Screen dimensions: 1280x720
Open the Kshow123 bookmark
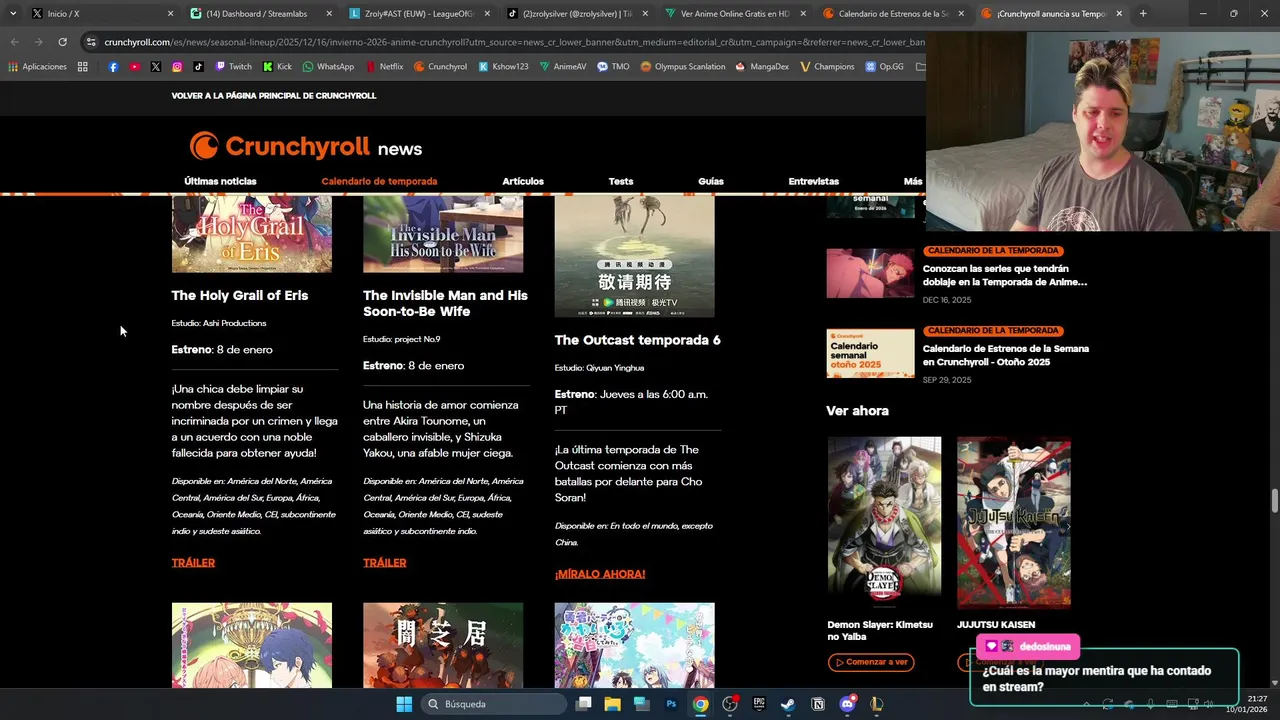(x=503, y=67)
